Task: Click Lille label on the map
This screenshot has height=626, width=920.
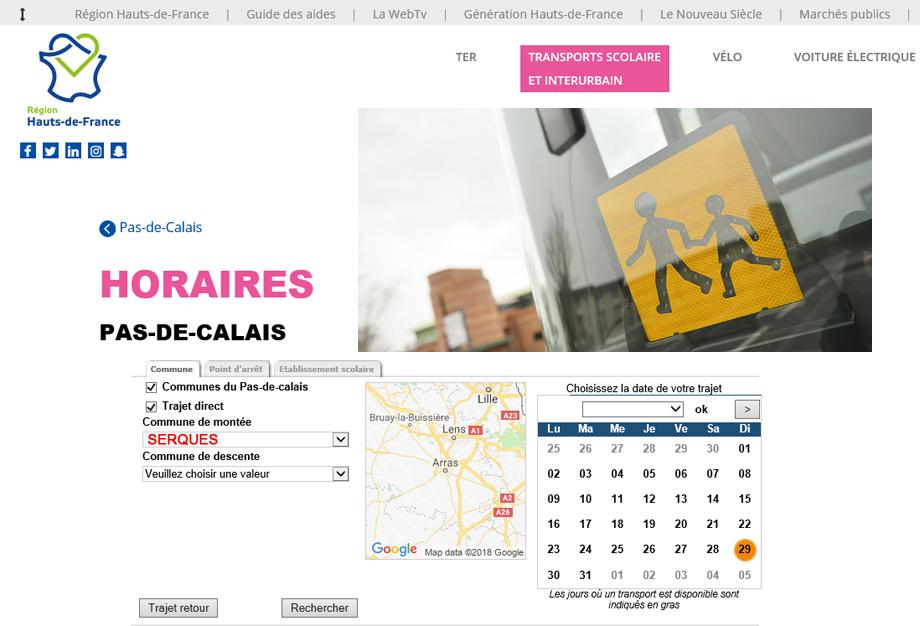Action: coord(488,399)
